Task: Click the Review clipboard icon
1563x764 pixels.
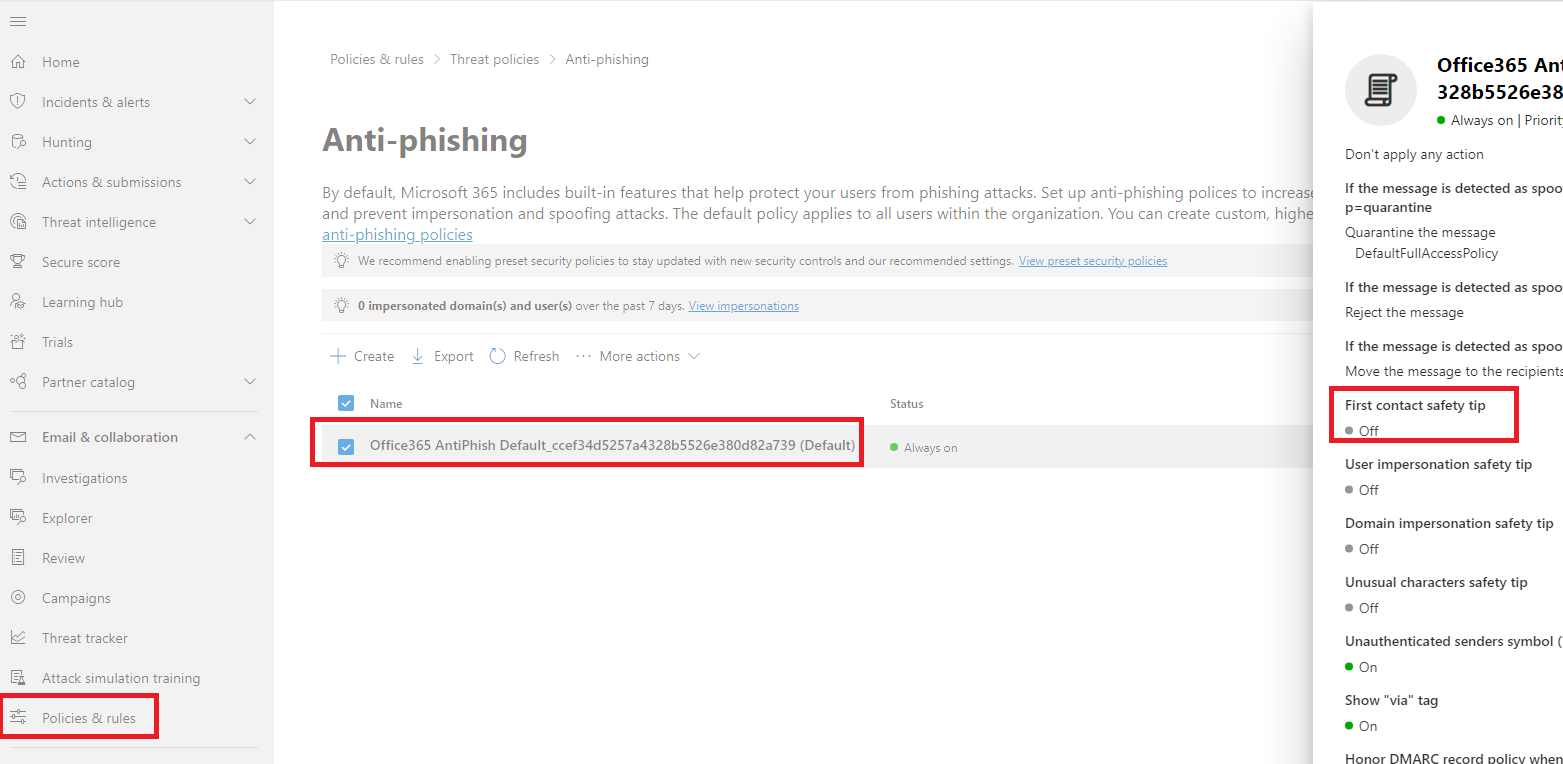Action: (18, 558)
